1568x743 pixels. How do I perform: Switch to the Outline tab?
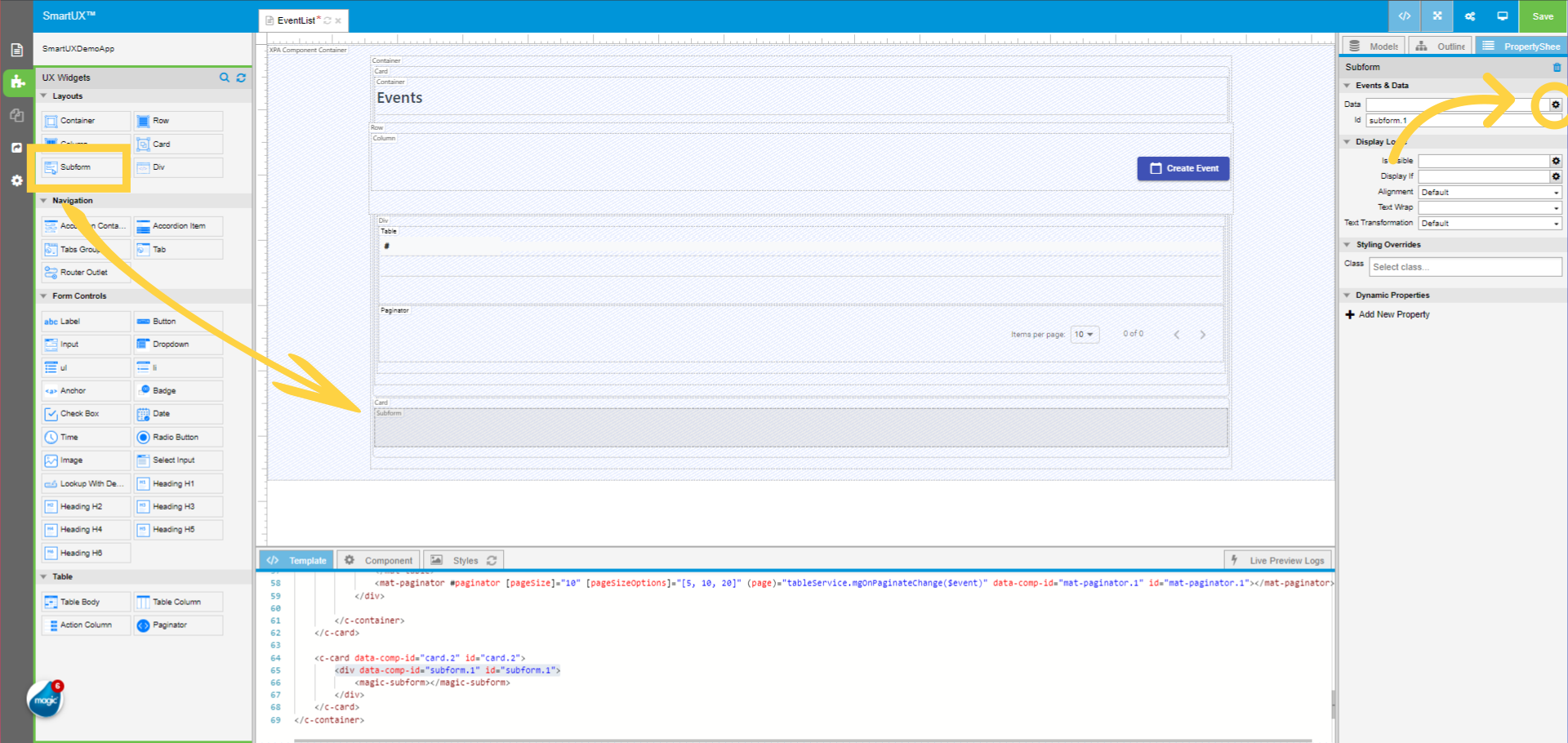(1440, 46)
